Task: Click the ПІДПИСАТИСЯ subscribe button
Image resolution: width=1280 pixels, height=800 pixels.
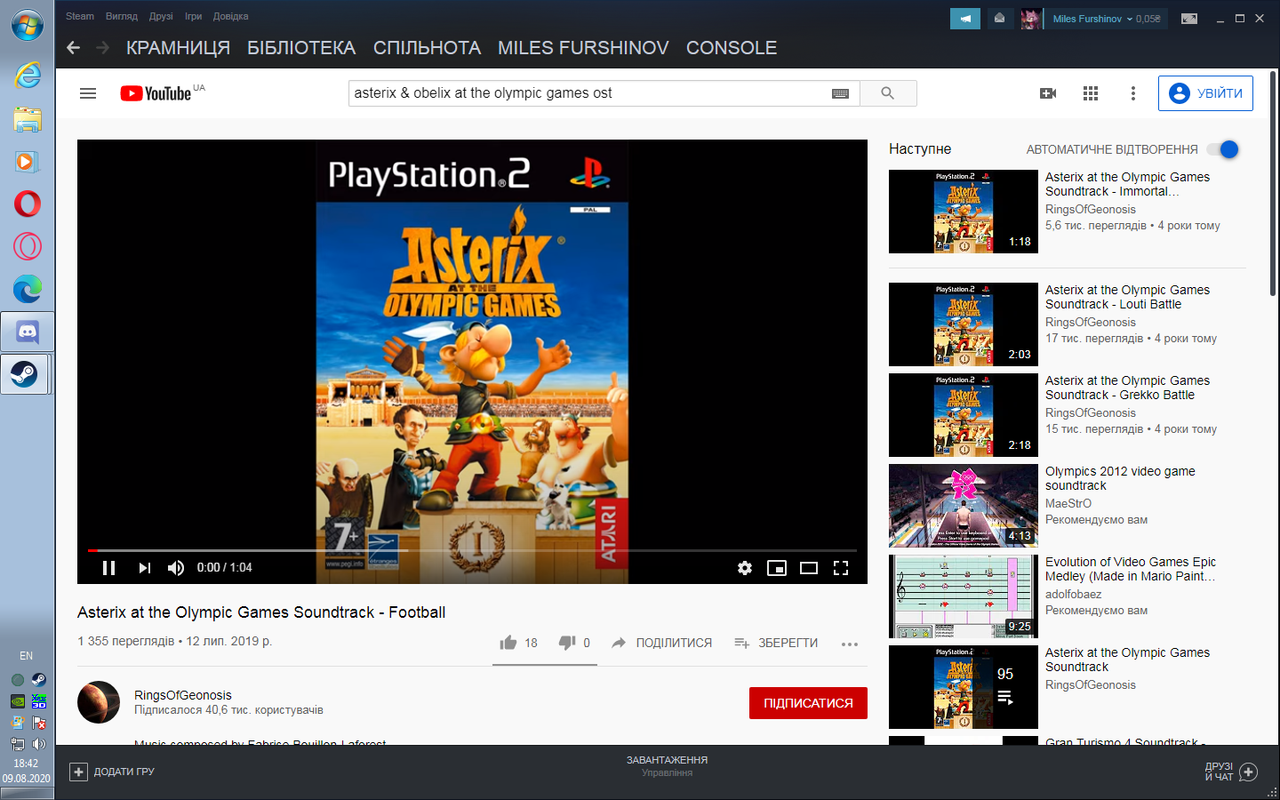Action: tap(808, 703)
